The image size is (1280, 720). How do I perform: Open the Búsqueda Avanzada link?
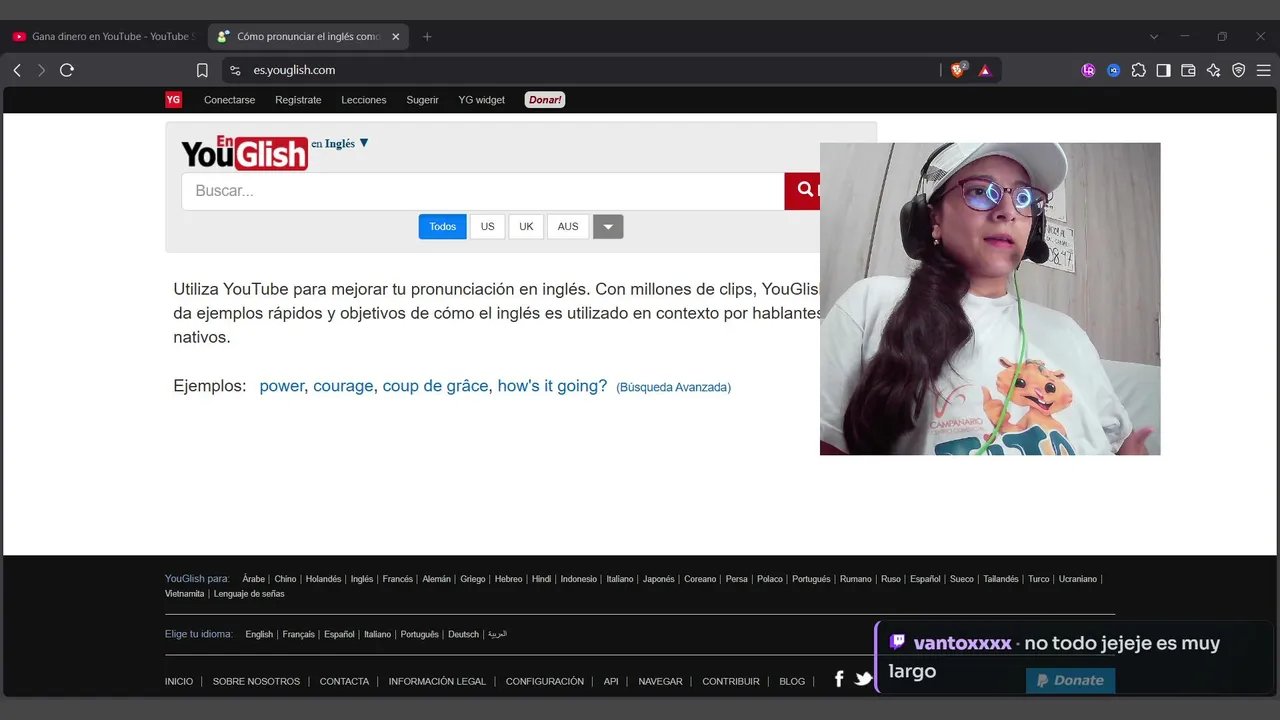[674, 387]
